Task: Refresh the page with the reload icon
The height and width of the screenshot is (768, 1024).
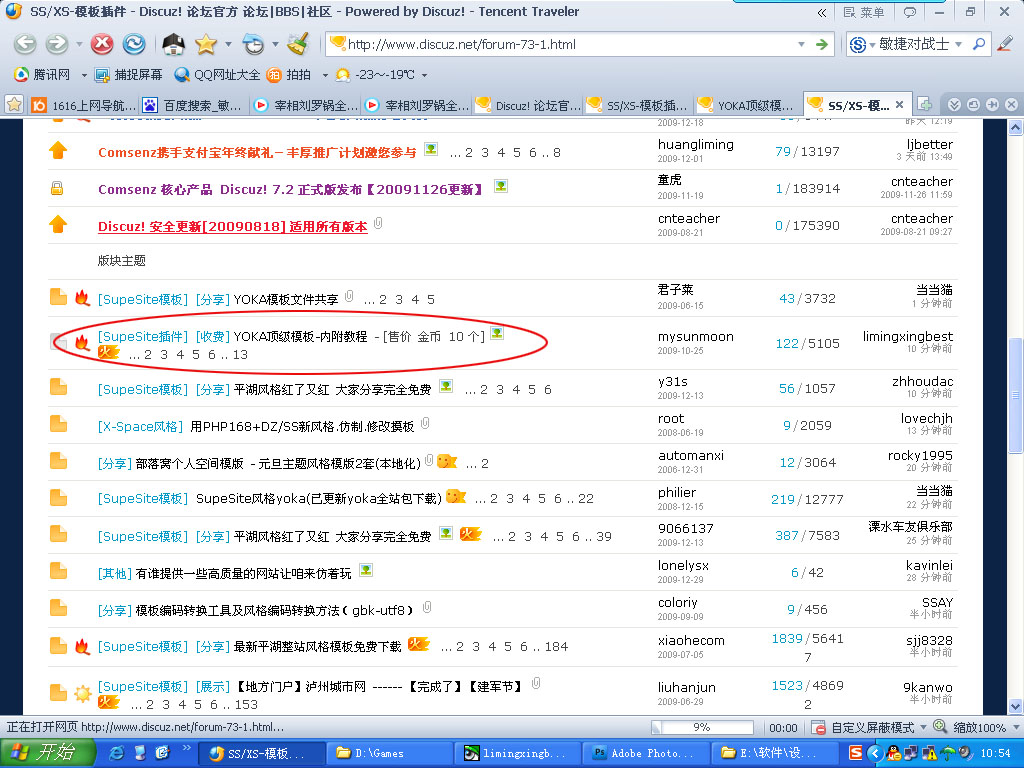Action: coord(134,44)
